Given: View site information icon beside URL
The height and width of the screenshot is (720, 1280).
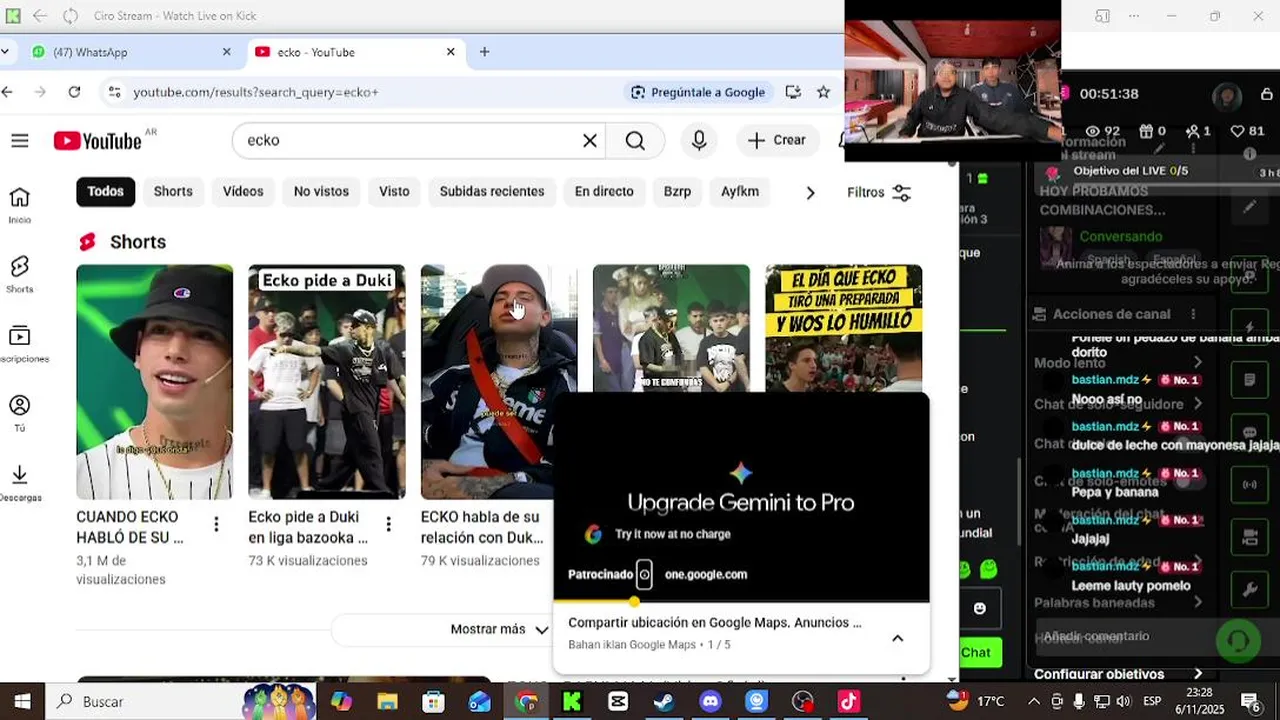Looking at the screenshot, I should pyautogui.click(x=114, y=92).
